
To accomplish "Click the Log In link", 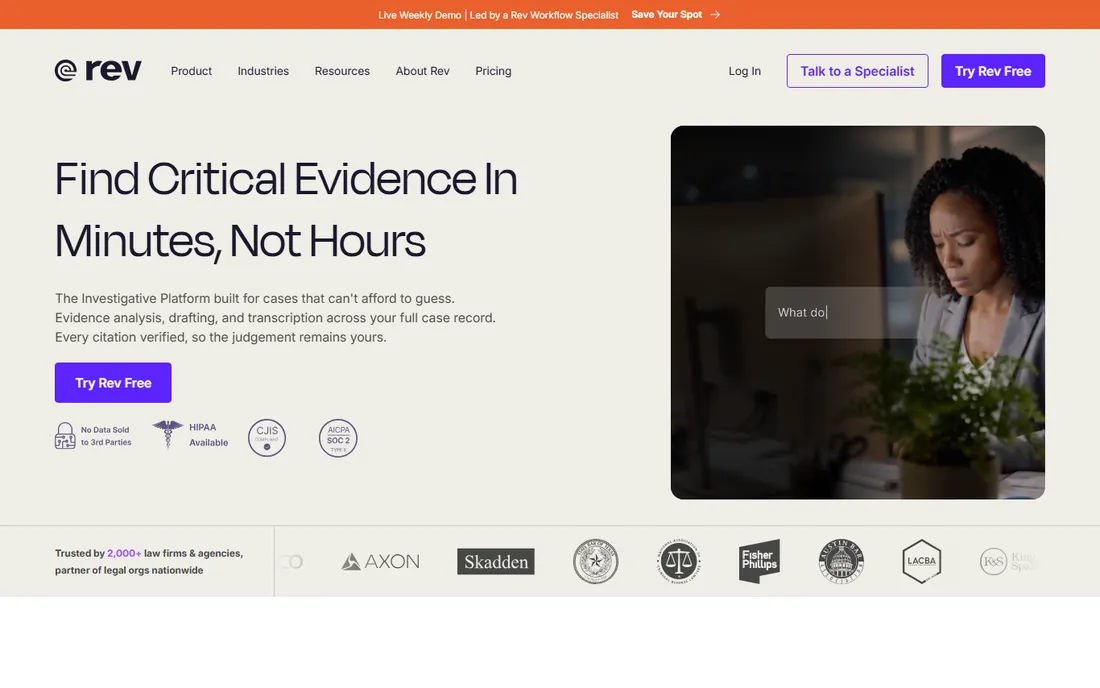I will (744, 71).
